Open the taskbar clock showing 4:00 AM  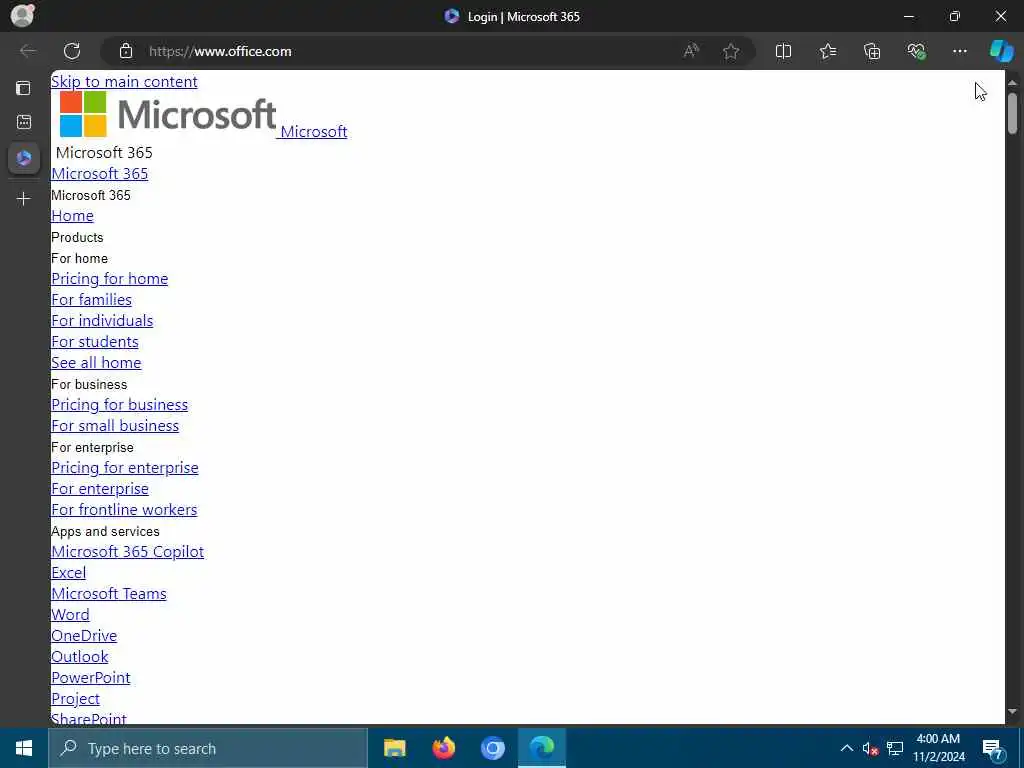[938, 748]
